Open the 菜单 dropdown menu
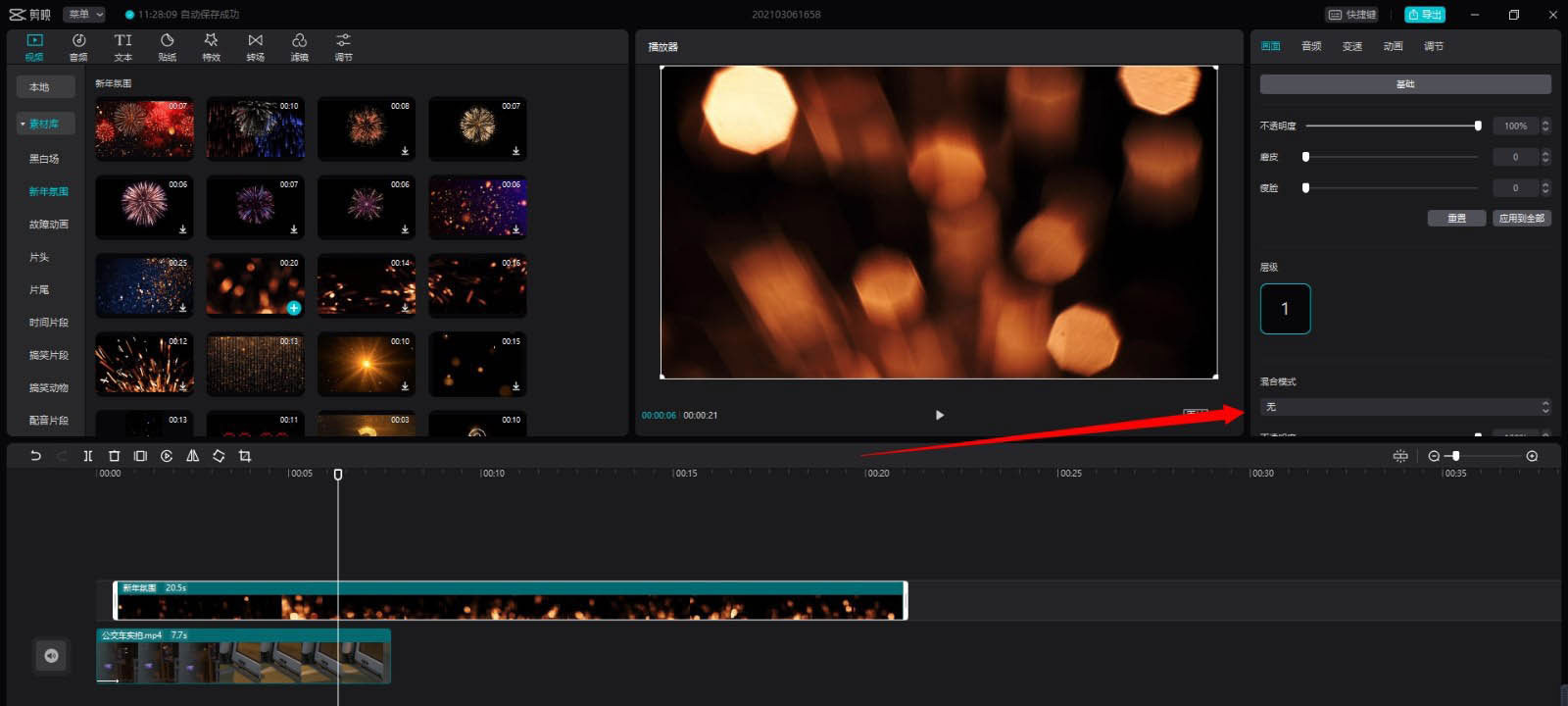 point(85,15)
